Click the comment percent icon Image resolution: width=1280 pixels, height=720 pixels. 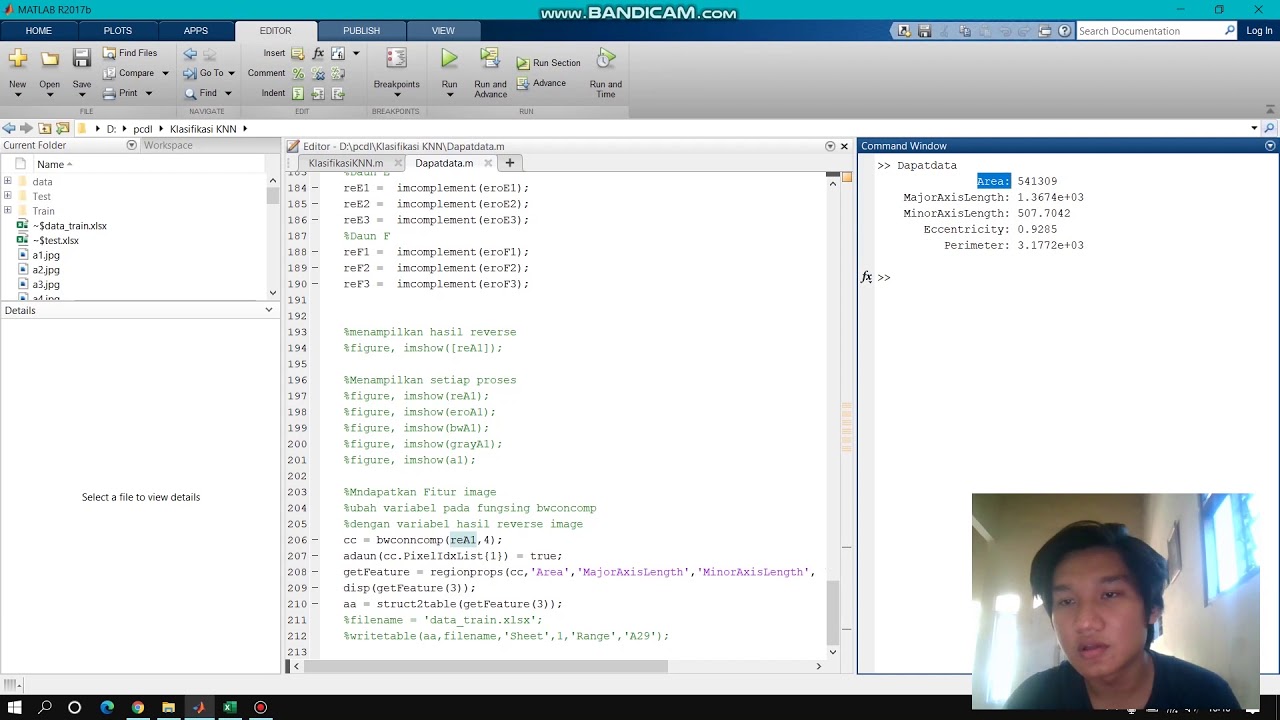click(297, 73)
